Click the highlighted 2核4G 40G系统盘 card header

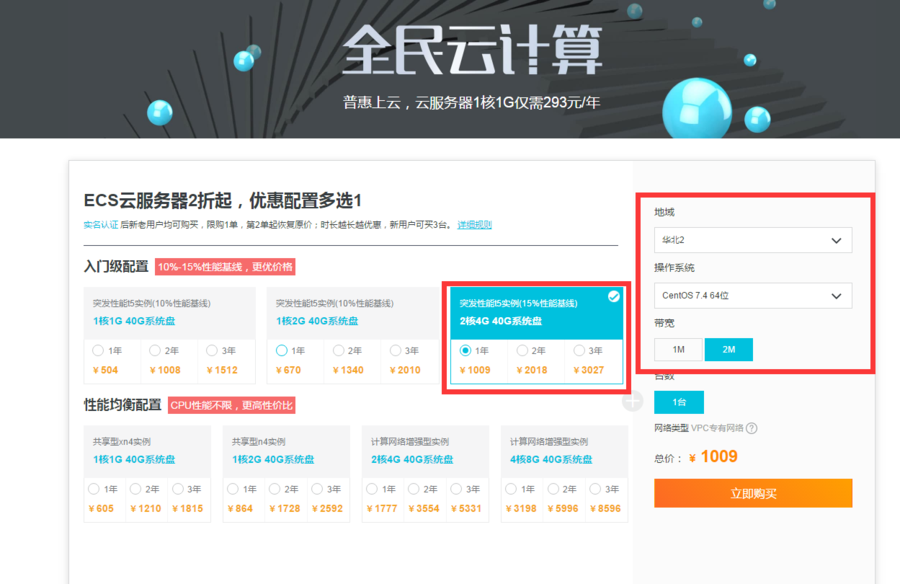537,313
